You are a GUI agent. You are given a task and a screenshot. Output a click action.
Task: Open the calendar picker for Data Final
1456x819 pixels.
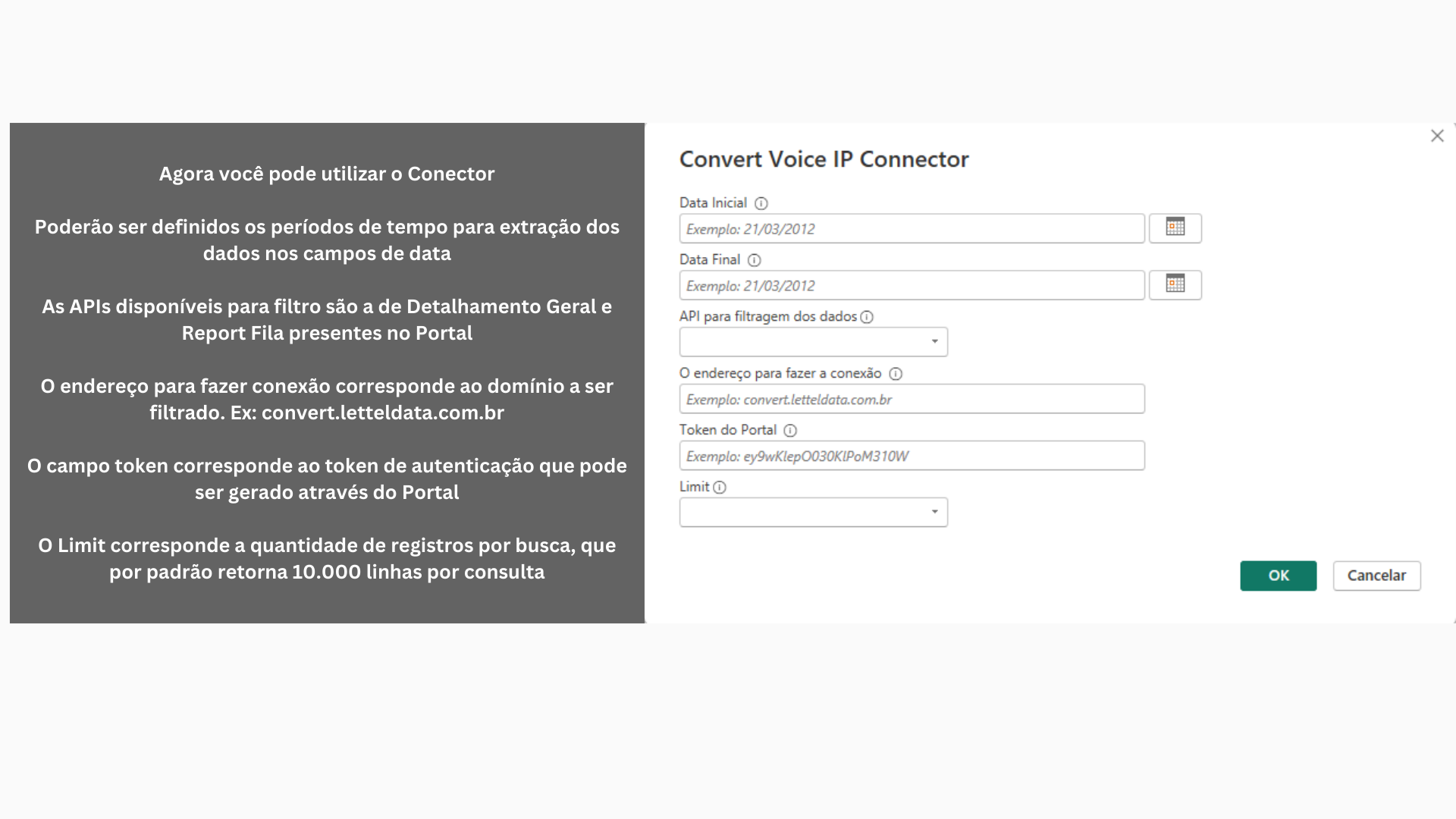1175,285
